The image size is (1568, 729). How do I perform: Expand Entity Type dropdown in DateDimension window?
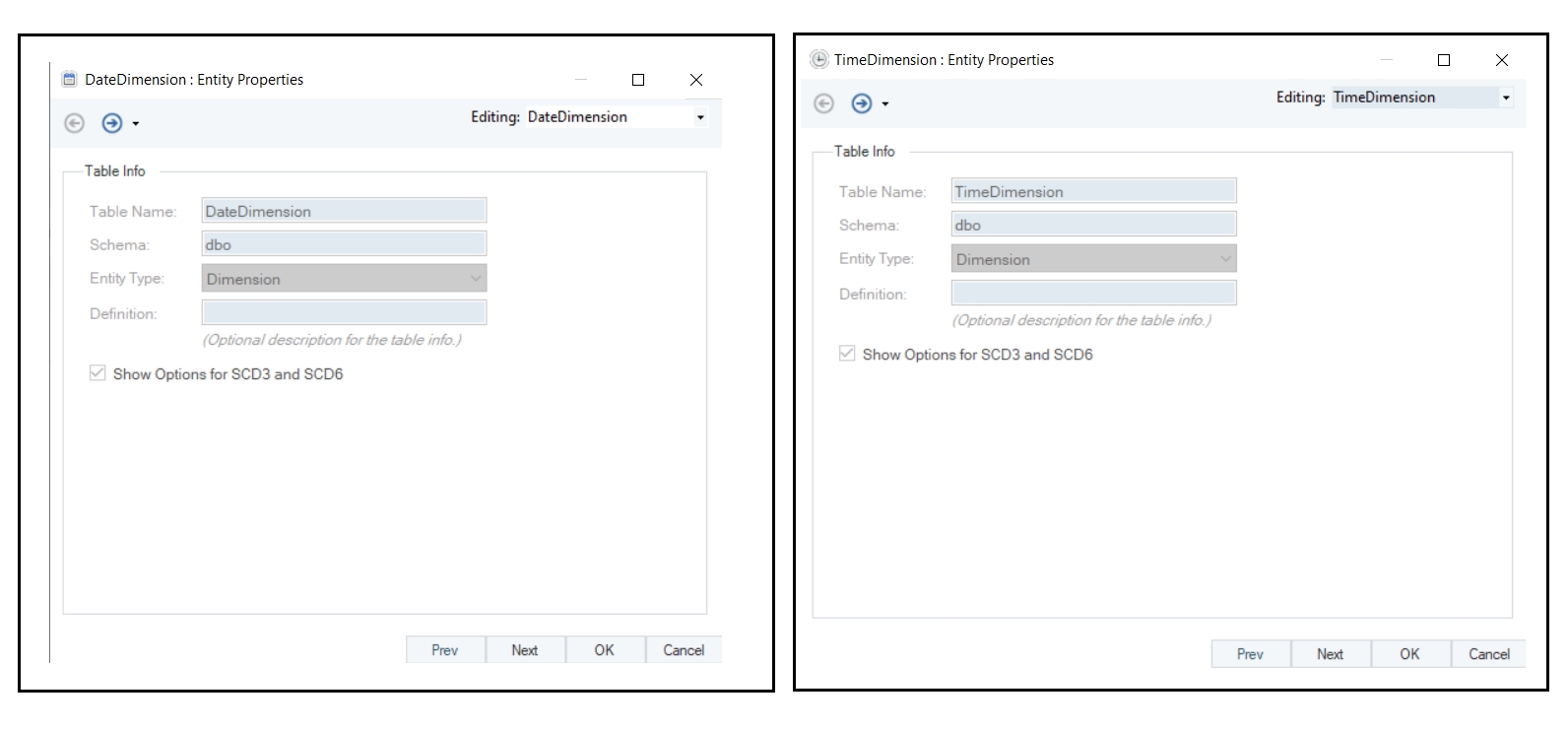(476, 279)
